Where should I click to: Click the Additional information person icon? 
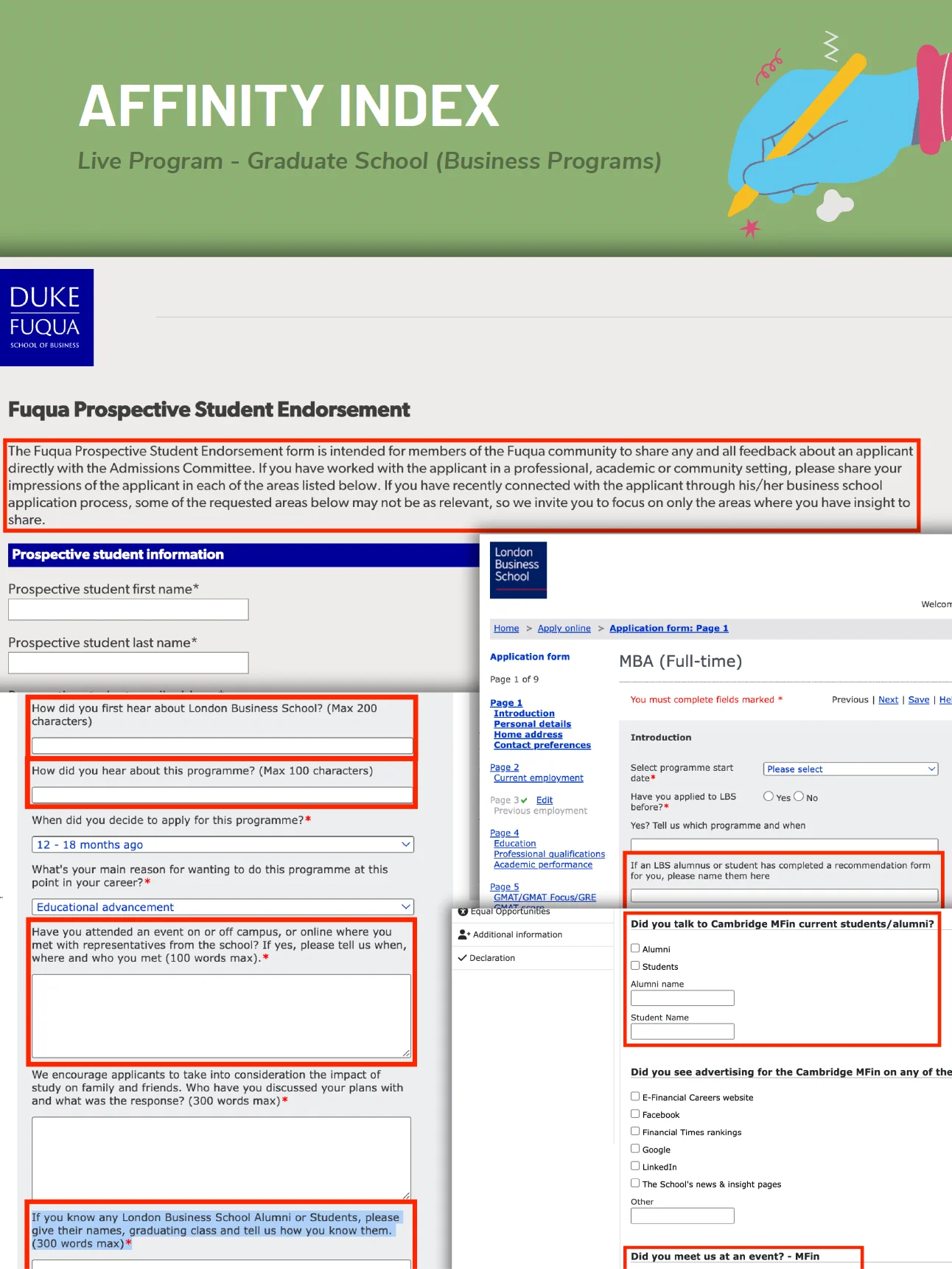pyautogui.click(x=463, y=934)
